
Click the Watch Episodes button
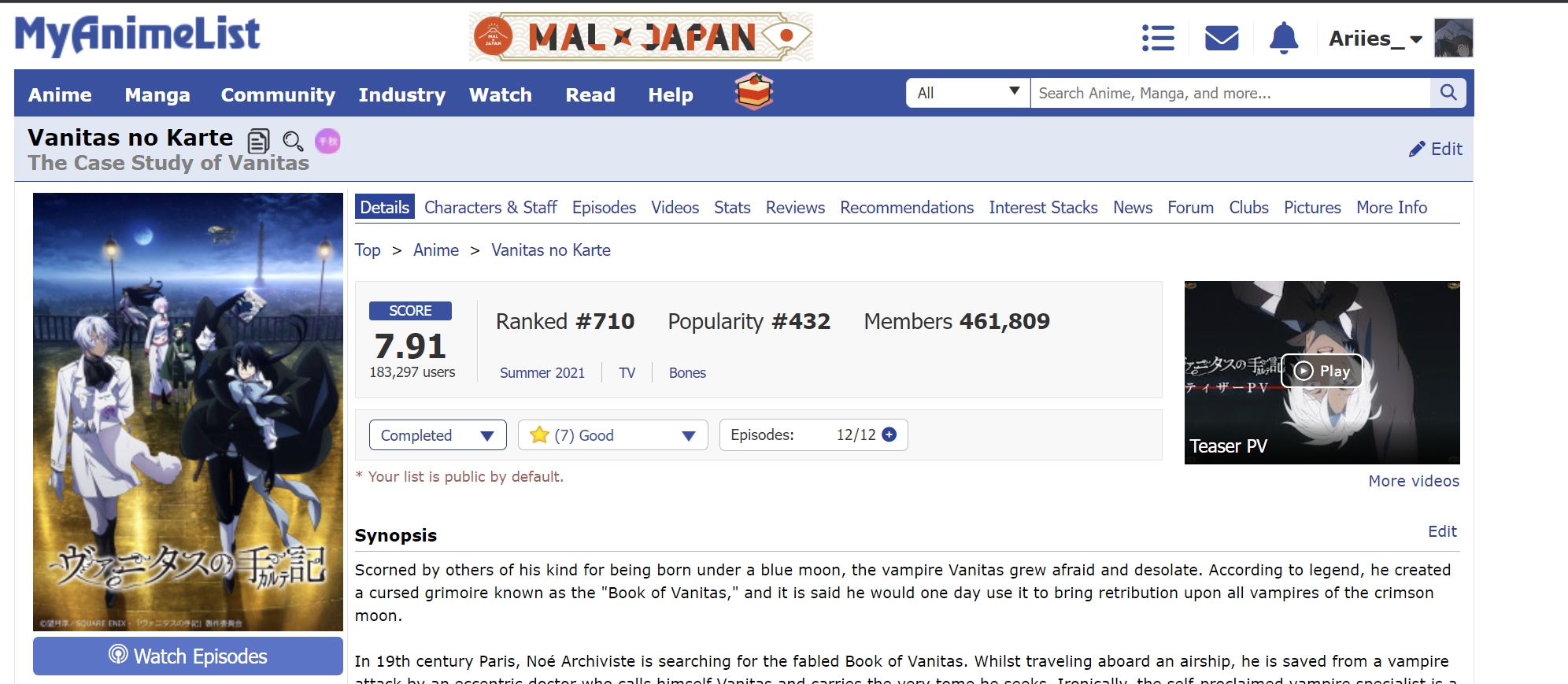pos(188,656)
